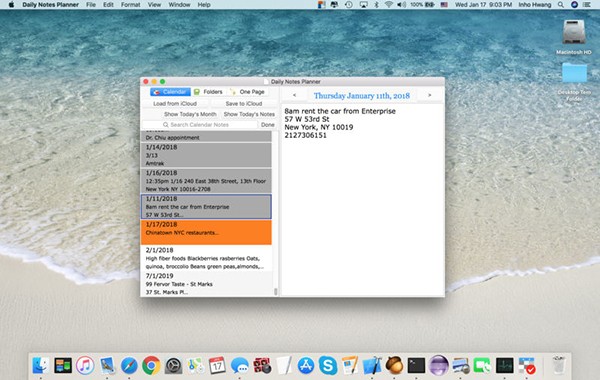Click Save to iCloud button

pos(244,104)
